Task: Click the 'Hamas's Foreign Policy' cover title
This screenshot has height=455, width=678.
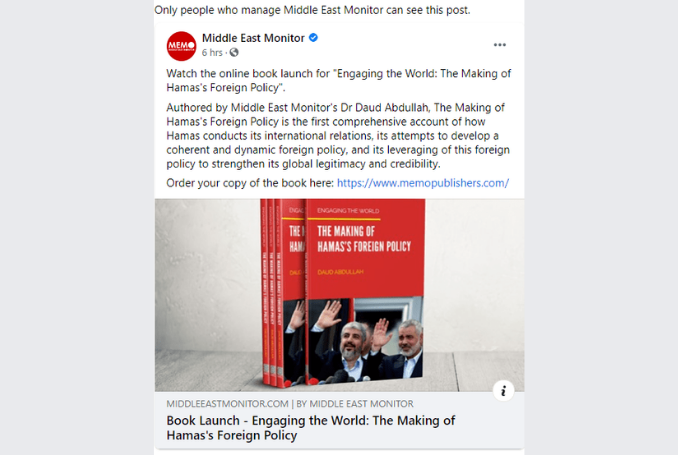Action: (364, 247)
